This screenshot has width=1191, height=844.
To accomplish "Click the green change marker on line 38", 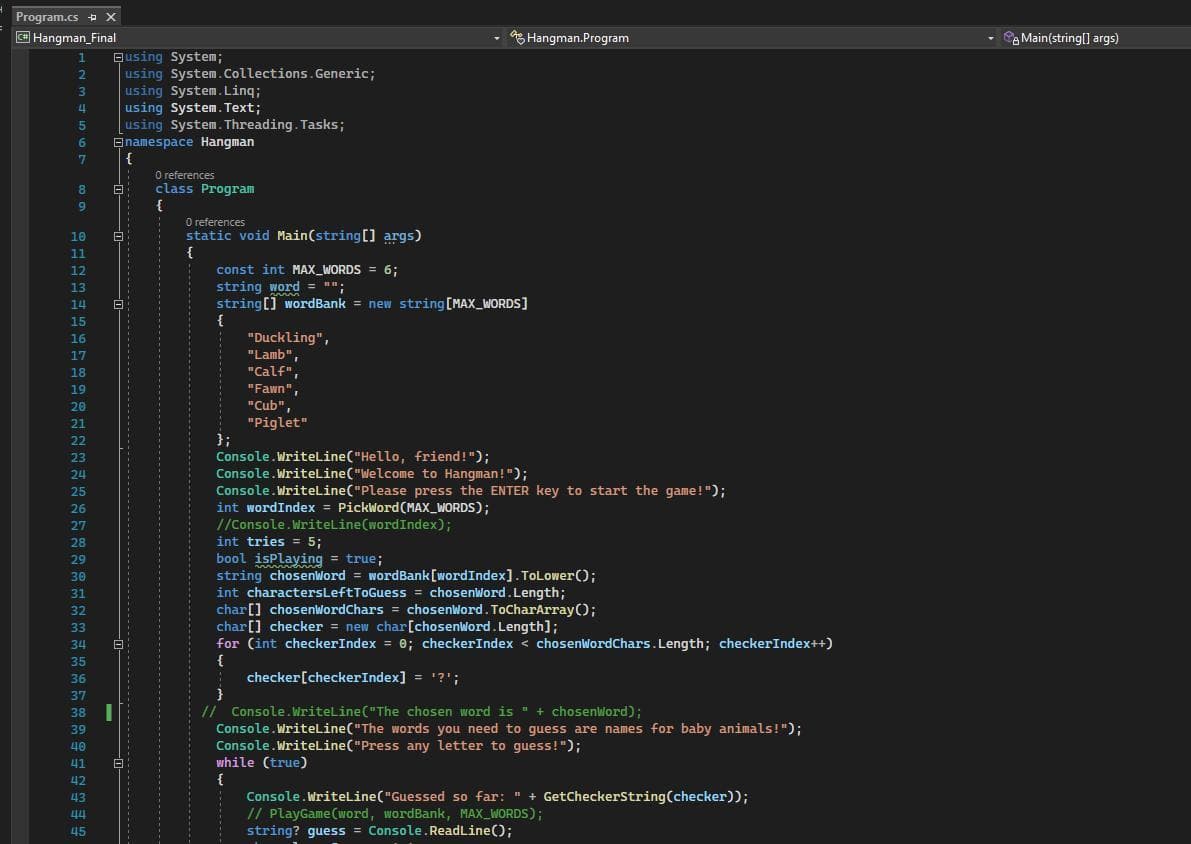I will (x=109, y=712).
